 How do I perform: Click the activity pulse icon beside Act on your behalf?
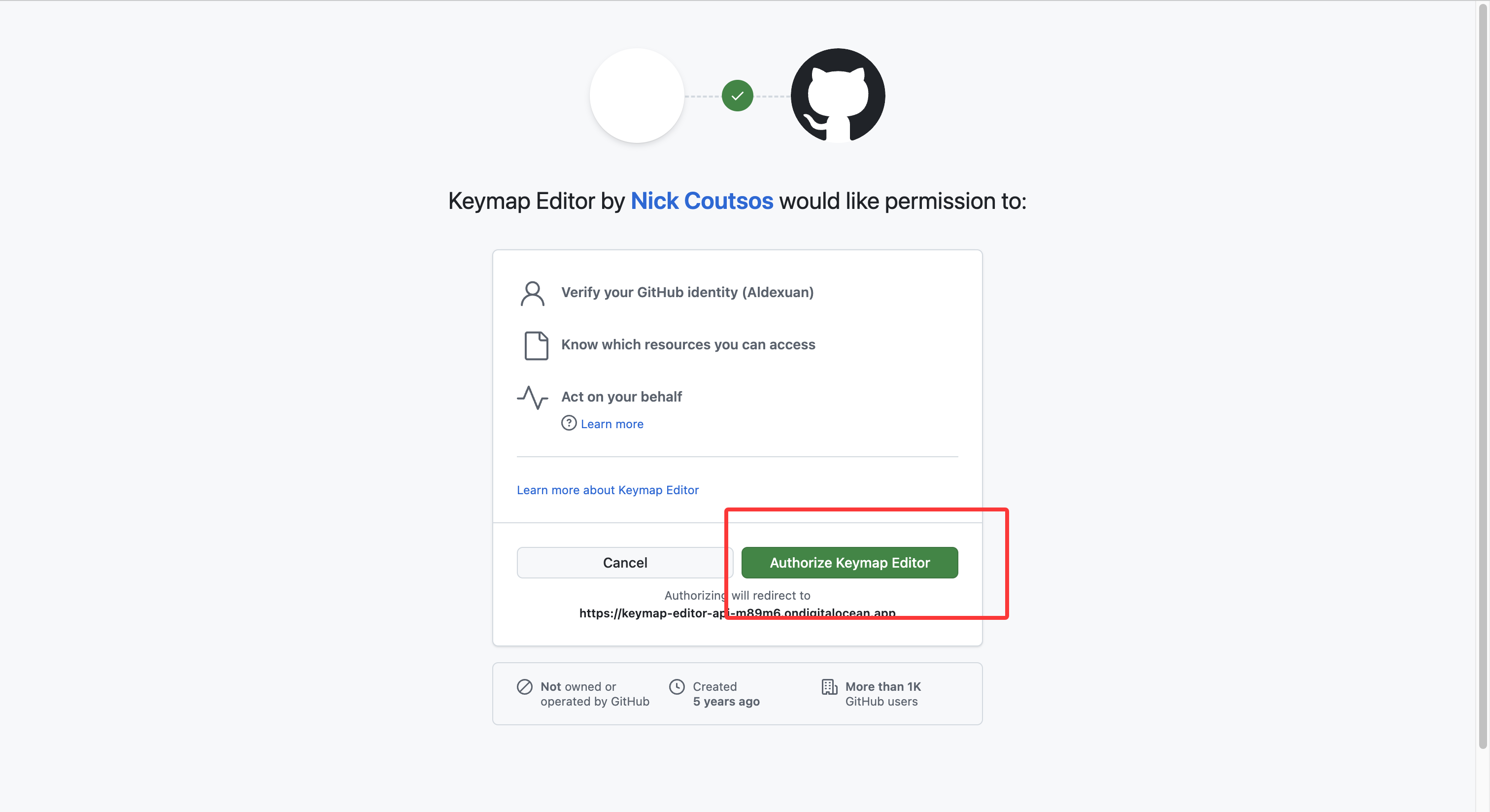532,397
